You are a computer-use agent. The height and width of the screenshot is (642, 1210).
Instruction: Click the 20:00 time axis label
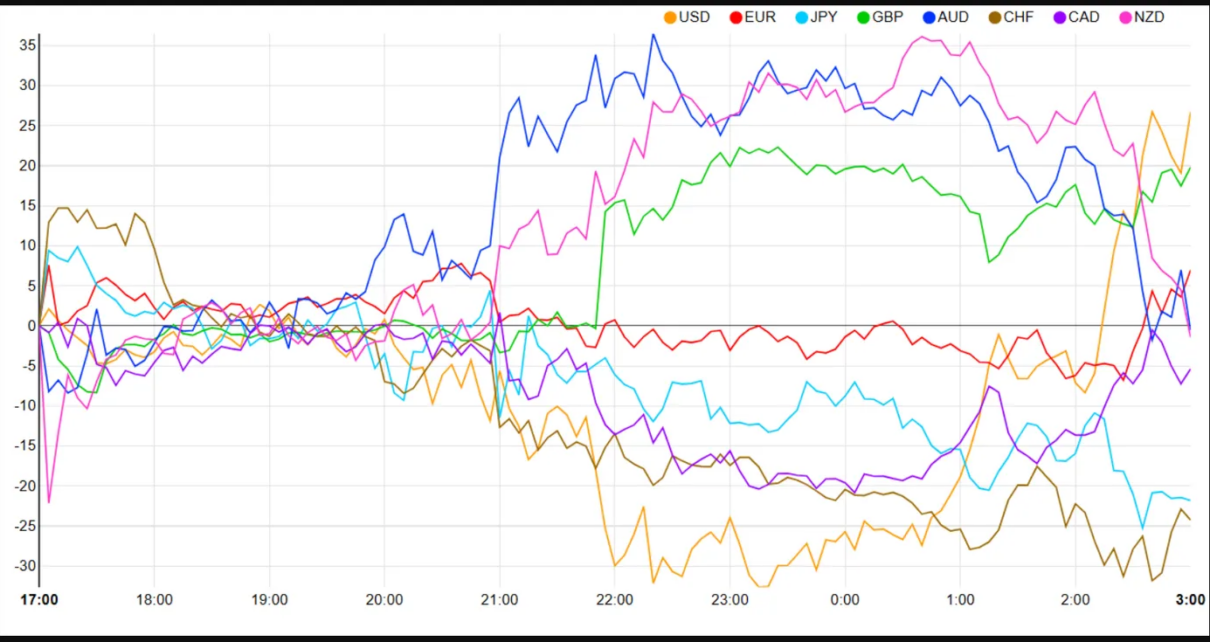click(384, 600)
